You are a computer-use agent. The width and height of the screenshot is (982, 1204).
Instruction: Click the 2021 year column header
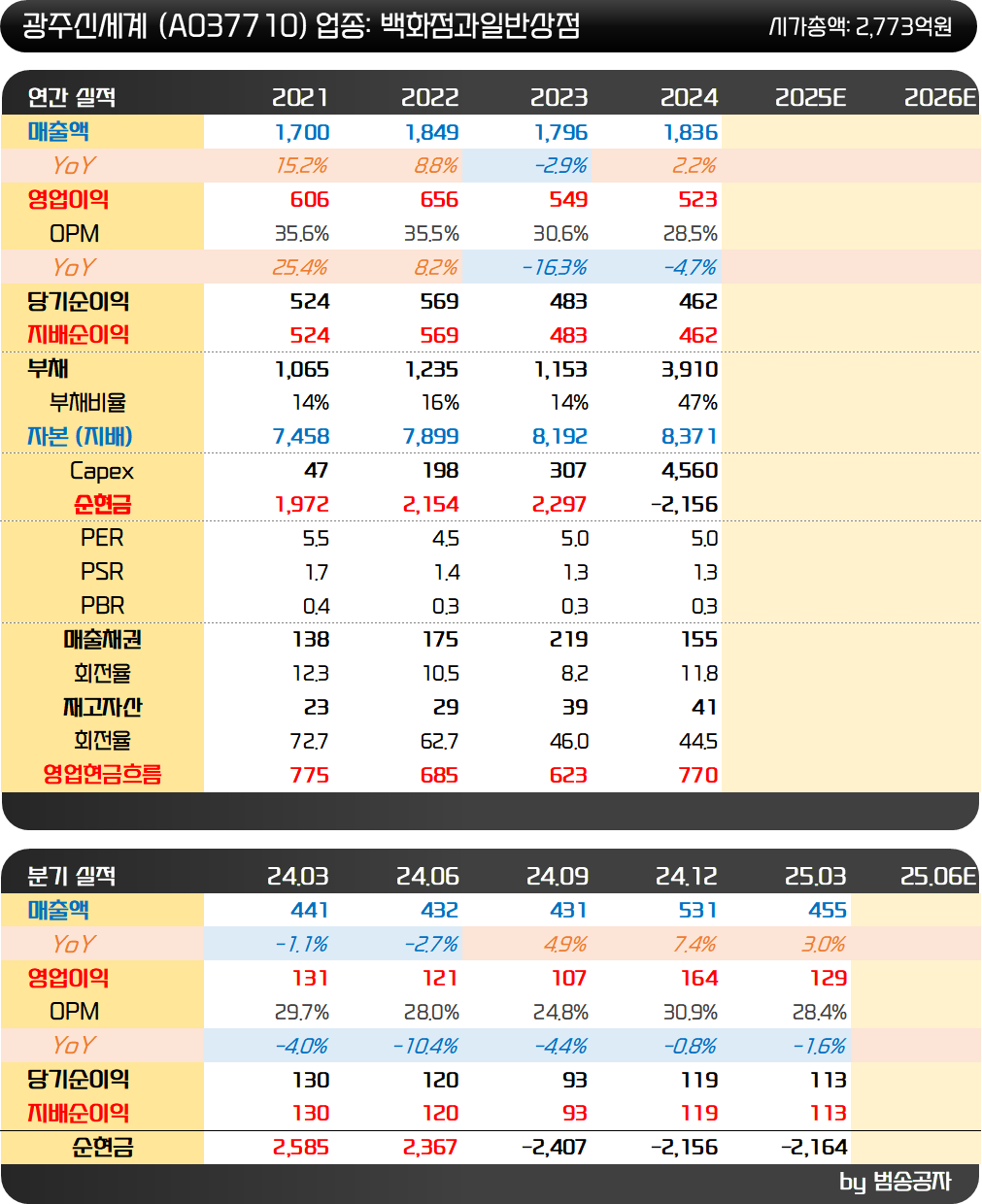click(300, 97)
